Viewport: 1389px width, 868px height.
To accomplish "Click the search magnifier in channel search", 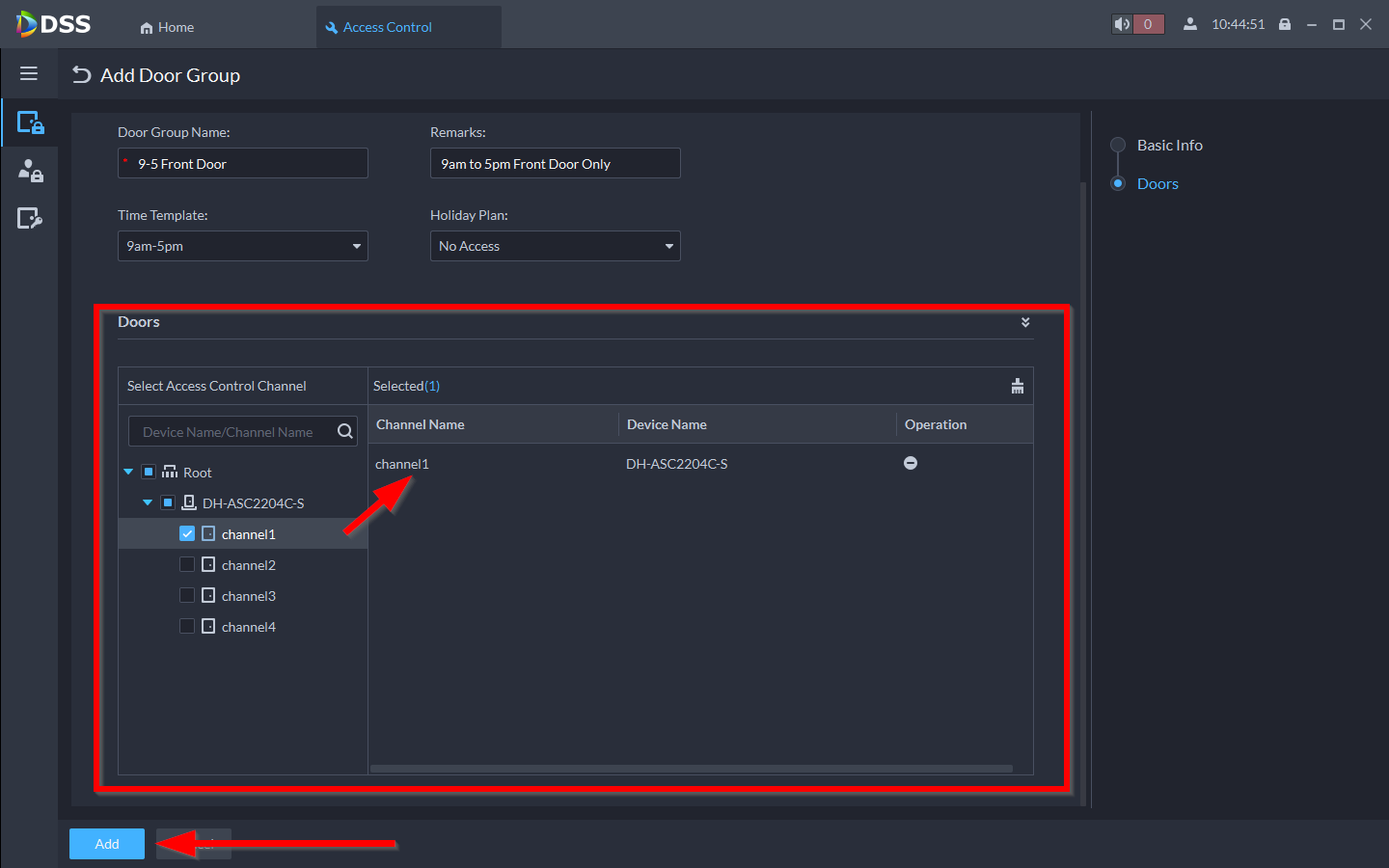I will coord(344,431).
